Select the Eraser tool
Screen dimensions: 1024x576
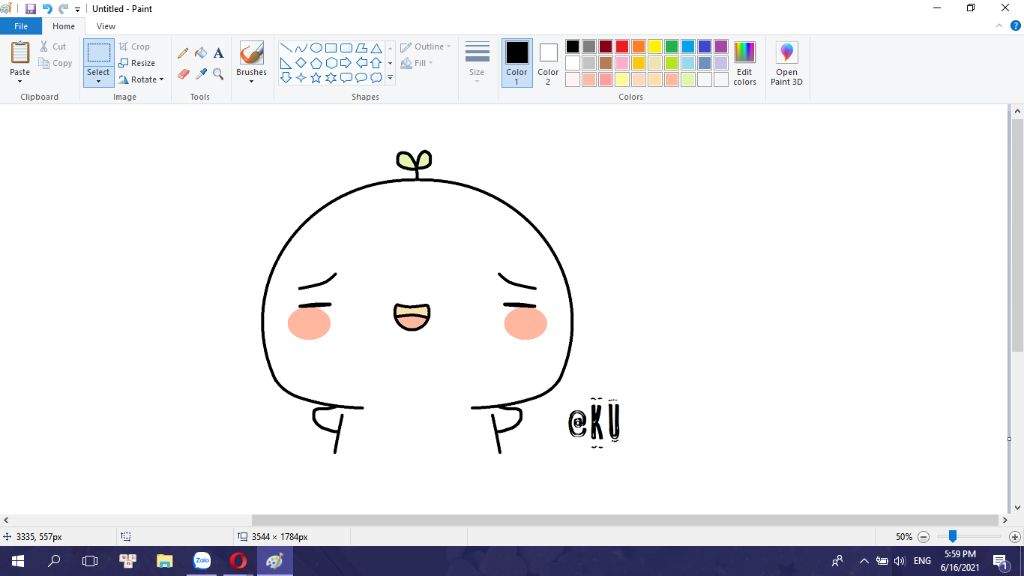point(183,74)
